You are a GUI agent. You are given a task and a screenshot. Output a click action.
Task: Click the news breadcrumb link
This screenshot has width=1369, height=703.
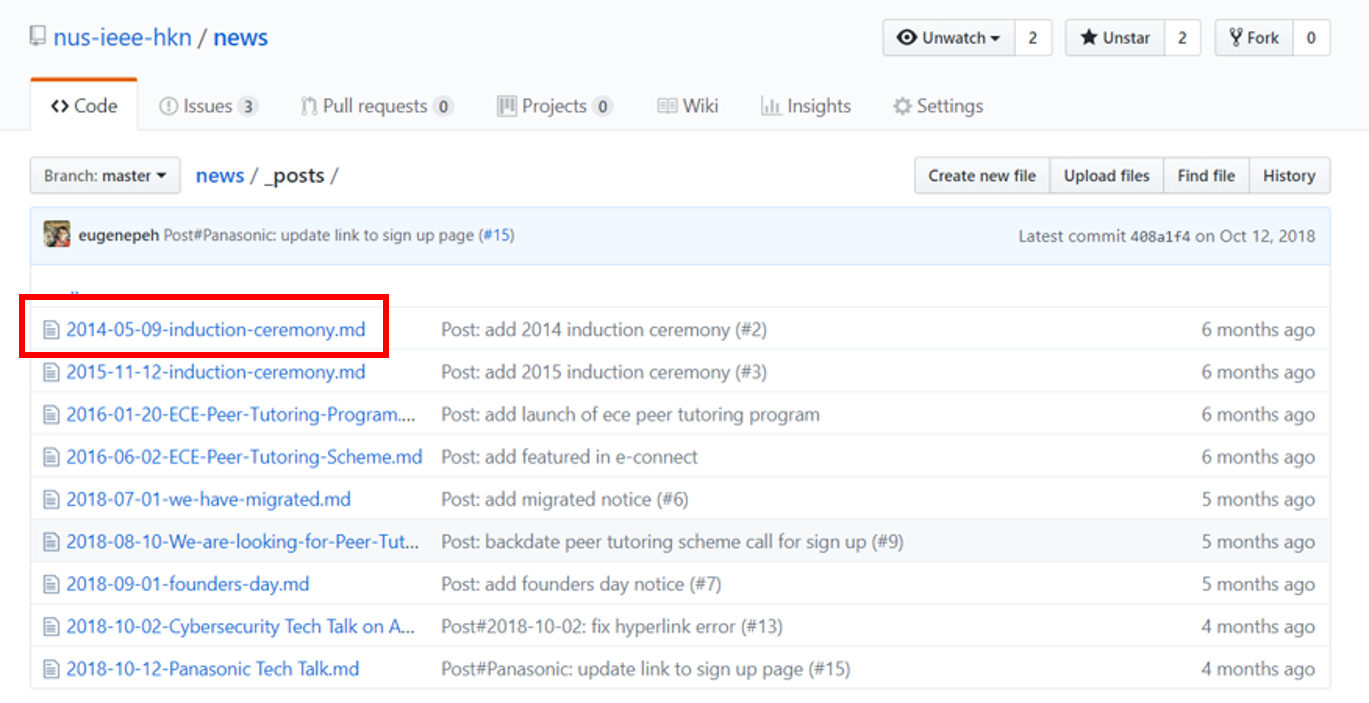(x=220, y=175)
